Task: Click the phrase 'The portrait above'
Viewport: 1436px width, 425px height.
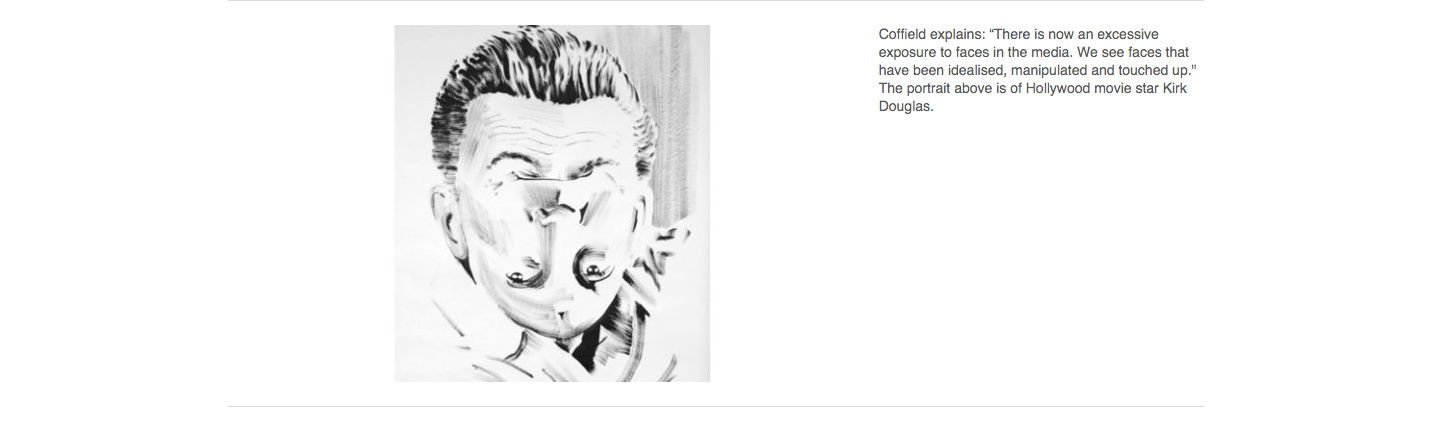Action: coord(937,89)
